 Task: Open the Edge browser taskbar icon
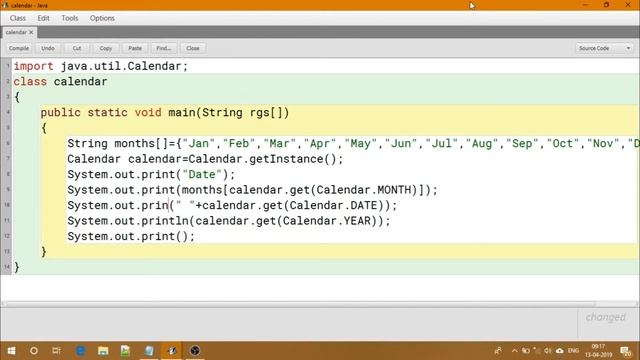tap(80, 351)
